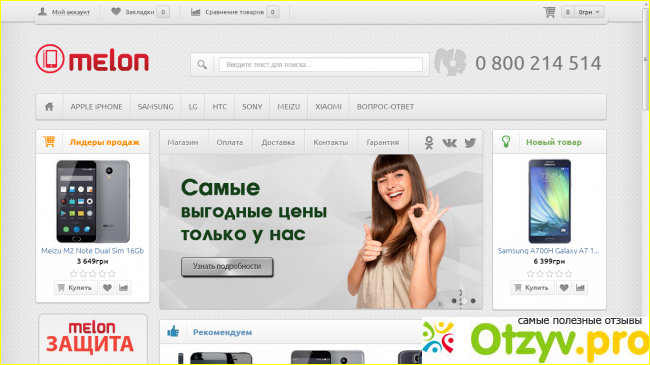
Task: Add Samsung Galaxy A7 to wishlist heart
Action: pos(564,287)
